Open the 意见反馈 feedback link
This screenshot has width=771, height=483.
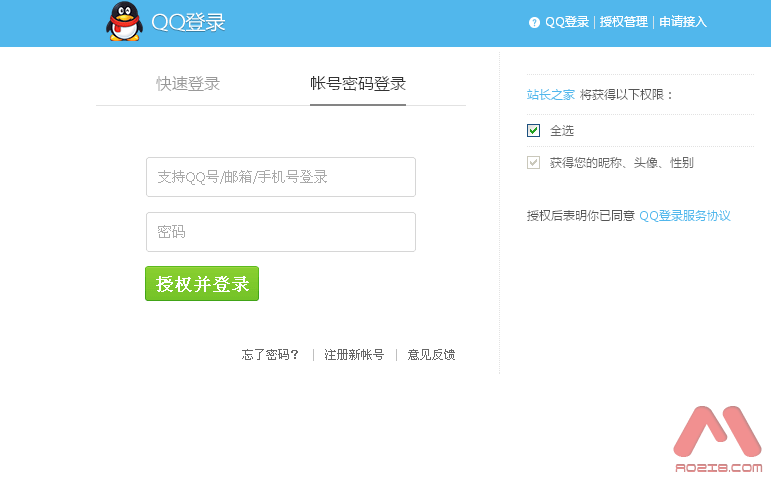pyautogui.click(x=431, y=355)
